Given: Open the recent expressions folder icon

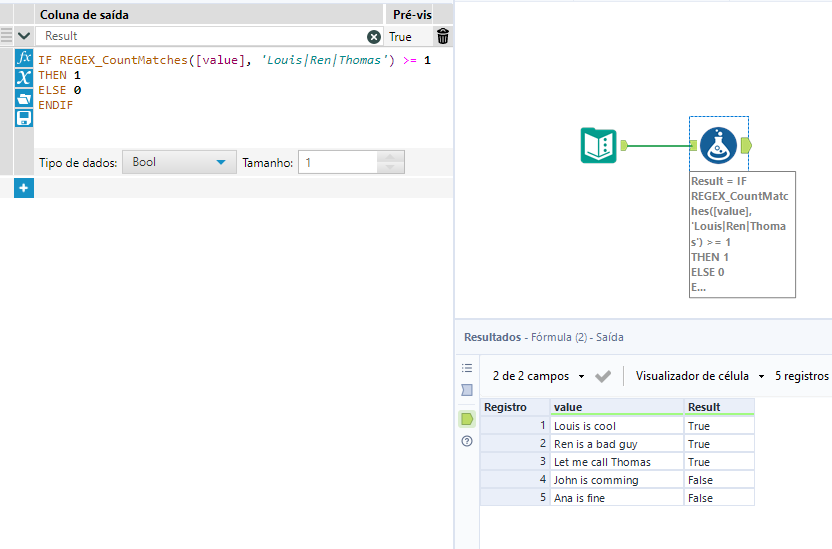Looking at the screenshot, I should (x=24, y=98).
